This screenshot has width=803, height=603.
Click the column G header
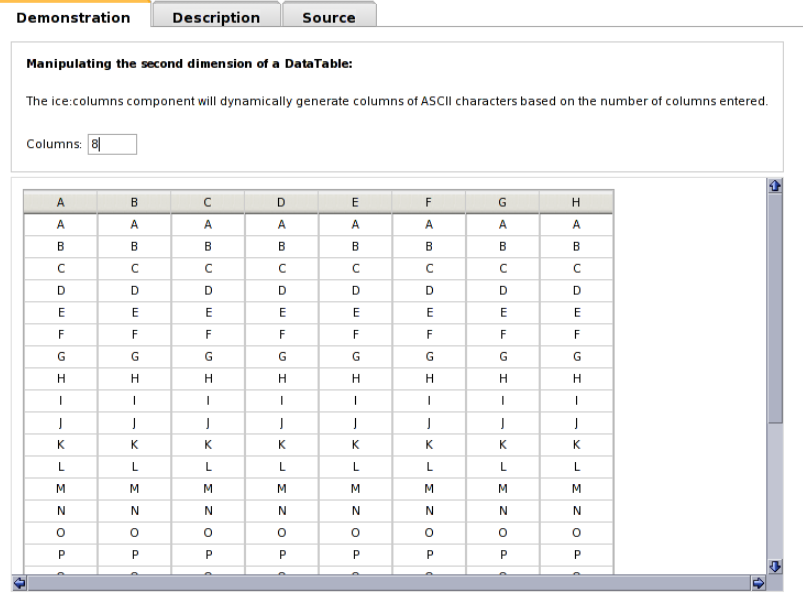point(502,203)
